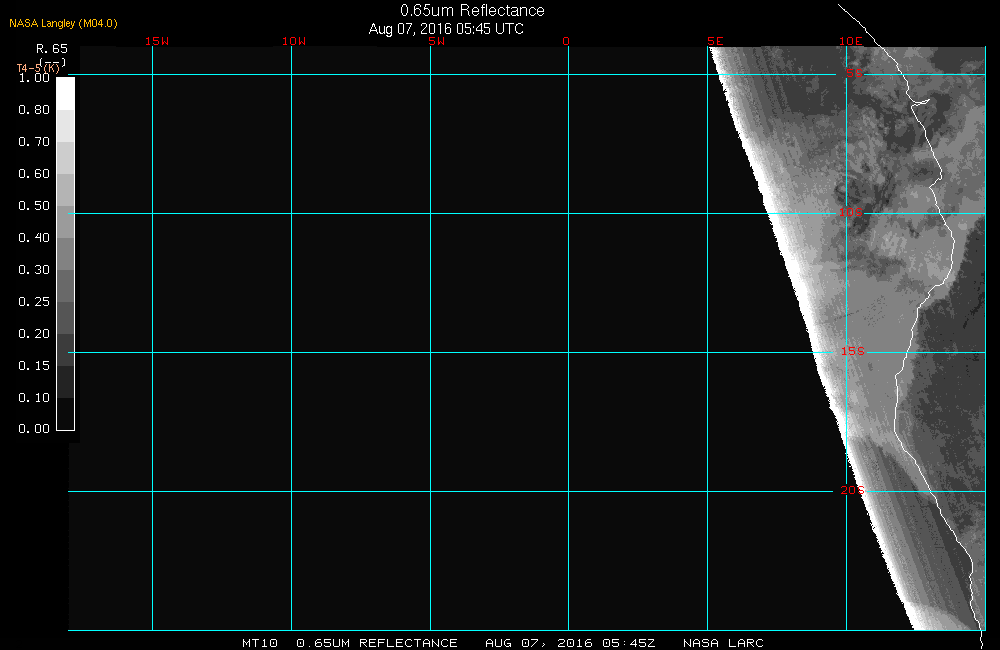Click the 'R.65' colorbar heading
The image size is (1000, 650).
pos(52,49)
